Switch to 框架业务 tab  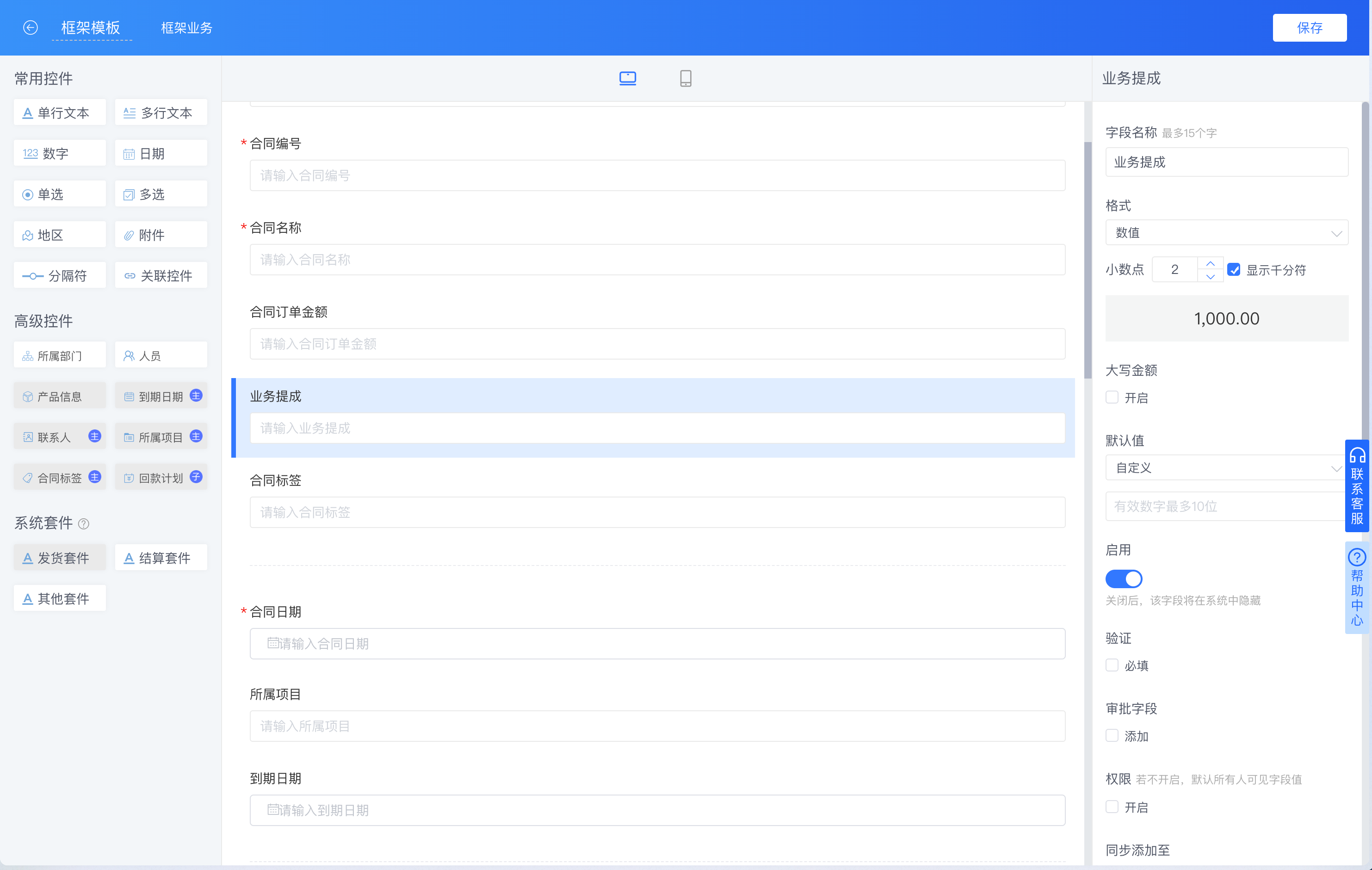click(186, 27)
